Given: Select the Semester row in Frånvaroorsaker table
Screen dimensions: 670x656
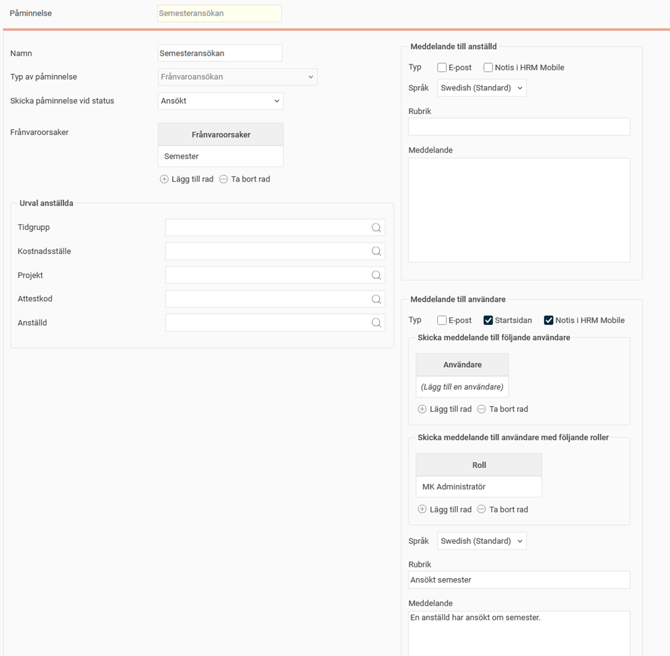Looking at the screenshot, I should pyautogui.click(x=220, y=157).
